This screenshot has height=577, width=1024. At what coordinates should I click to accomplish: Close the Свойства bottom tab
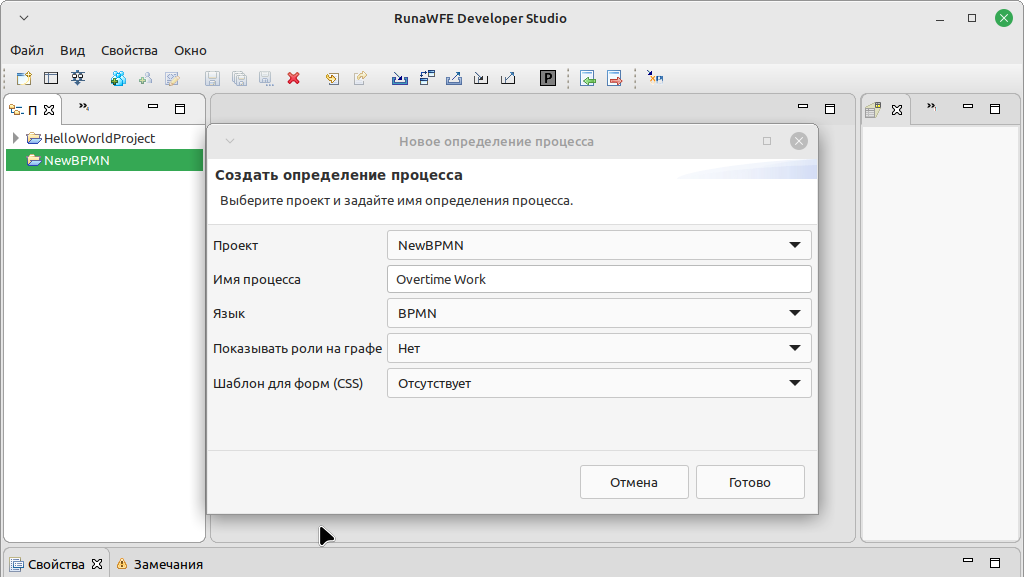(x=97, y=564)
